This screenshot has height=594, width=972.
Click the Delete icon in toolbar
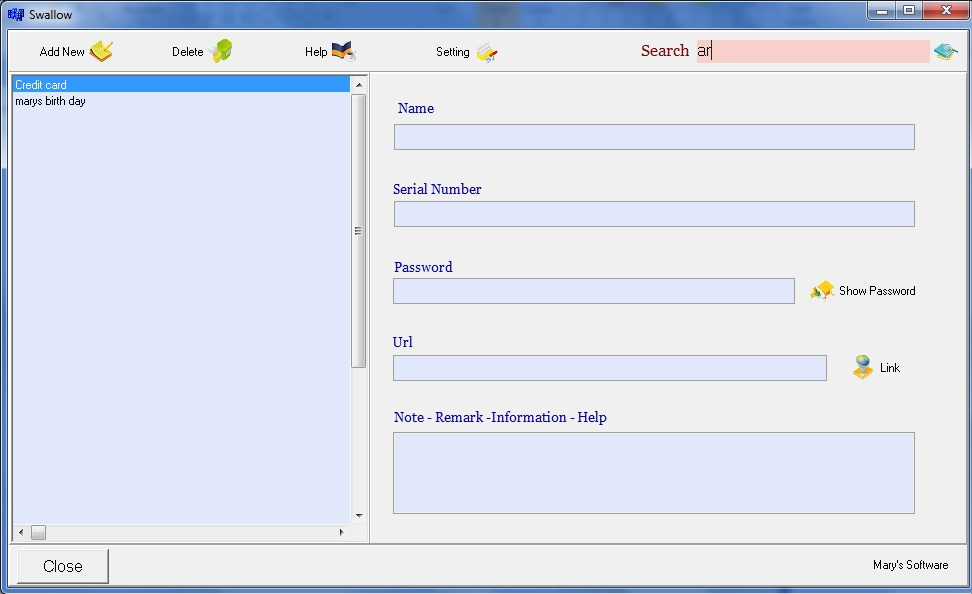(221, 52)
